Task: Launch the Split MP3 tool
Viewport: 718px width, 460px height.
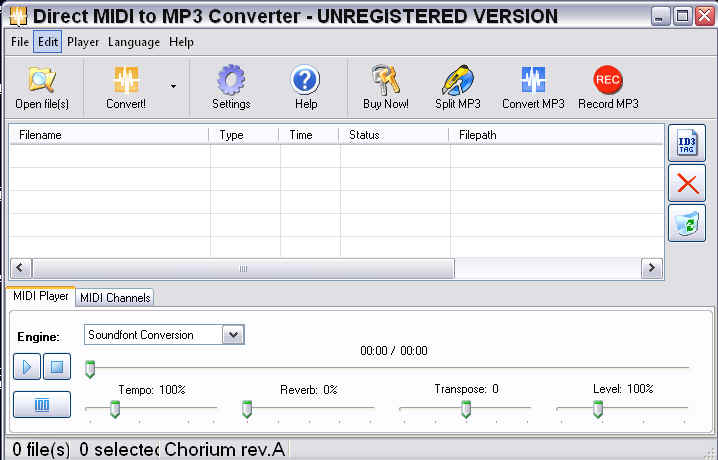Action: (x=457, y=88)
